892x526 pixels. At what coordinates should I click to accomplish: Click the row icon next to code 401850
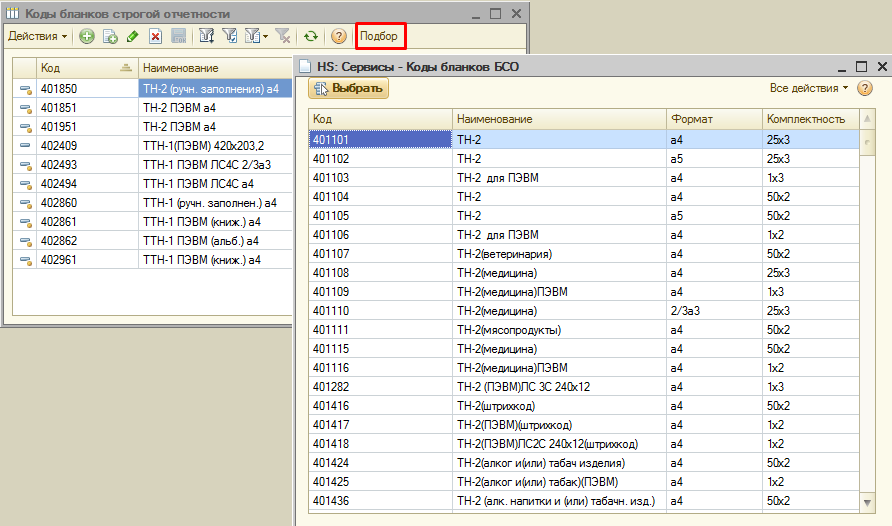pyautogui.click(x=25, y=89)
